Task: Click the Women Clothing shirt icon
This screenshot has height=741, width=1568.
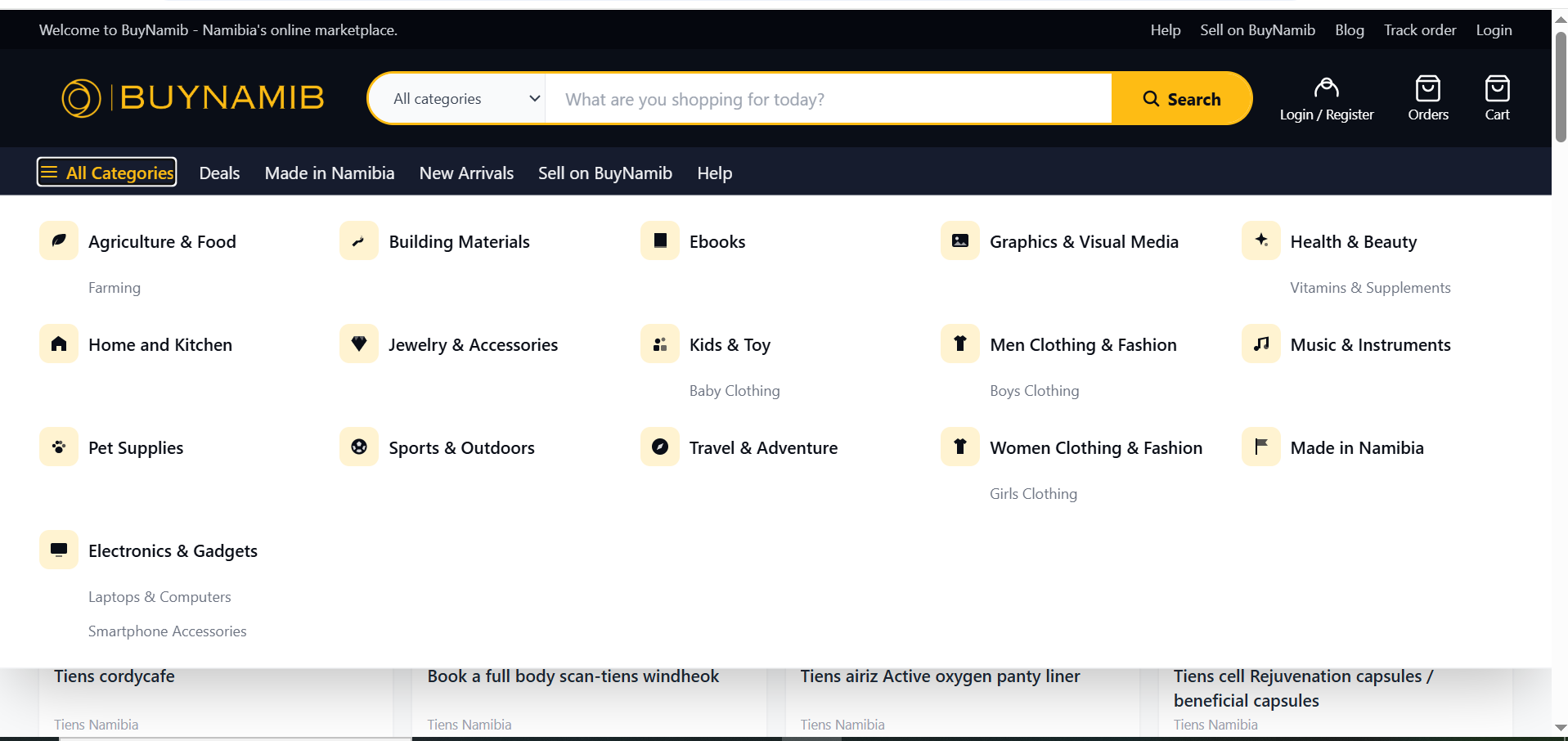Action: pos(960,447)
